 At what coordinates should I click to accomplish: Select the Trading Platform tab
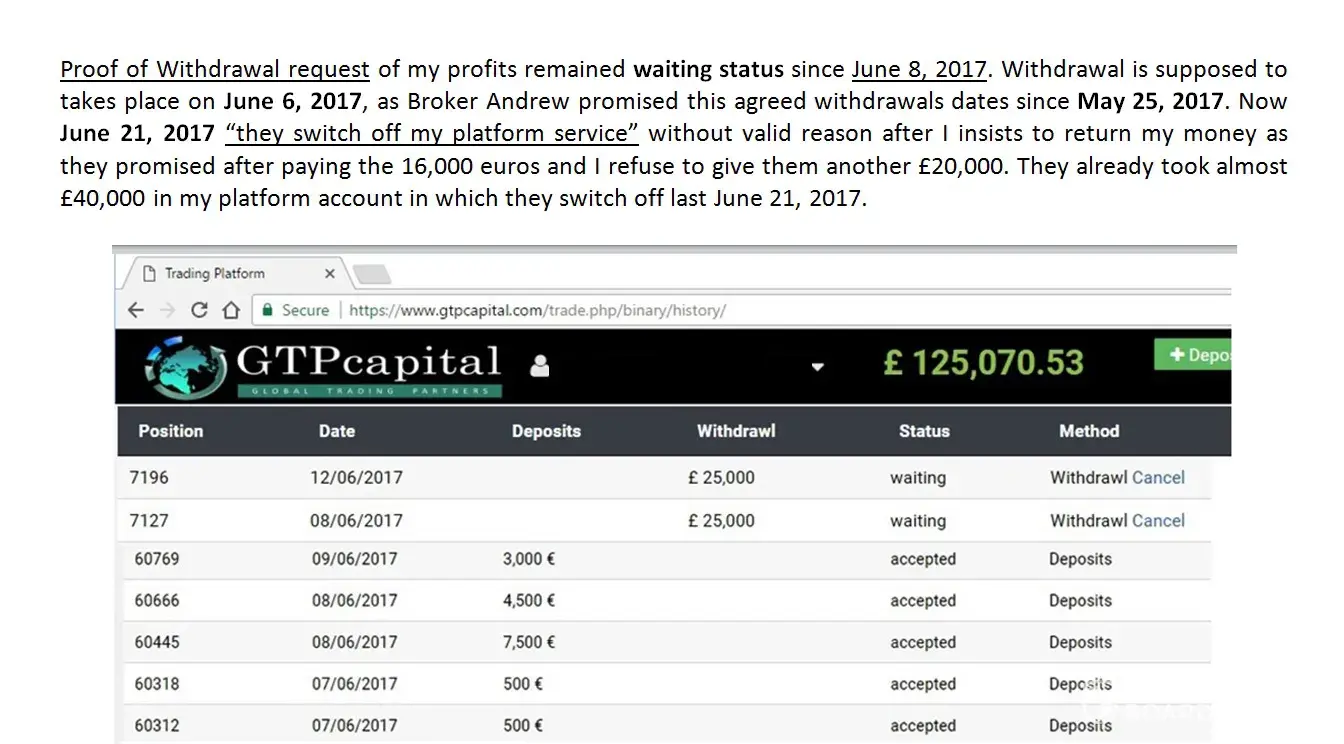214,273
